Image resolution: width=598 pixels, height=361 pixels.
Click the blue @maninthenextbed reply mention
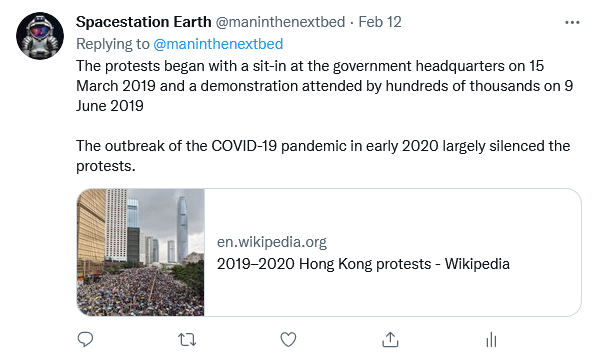(x=218, y=44)
